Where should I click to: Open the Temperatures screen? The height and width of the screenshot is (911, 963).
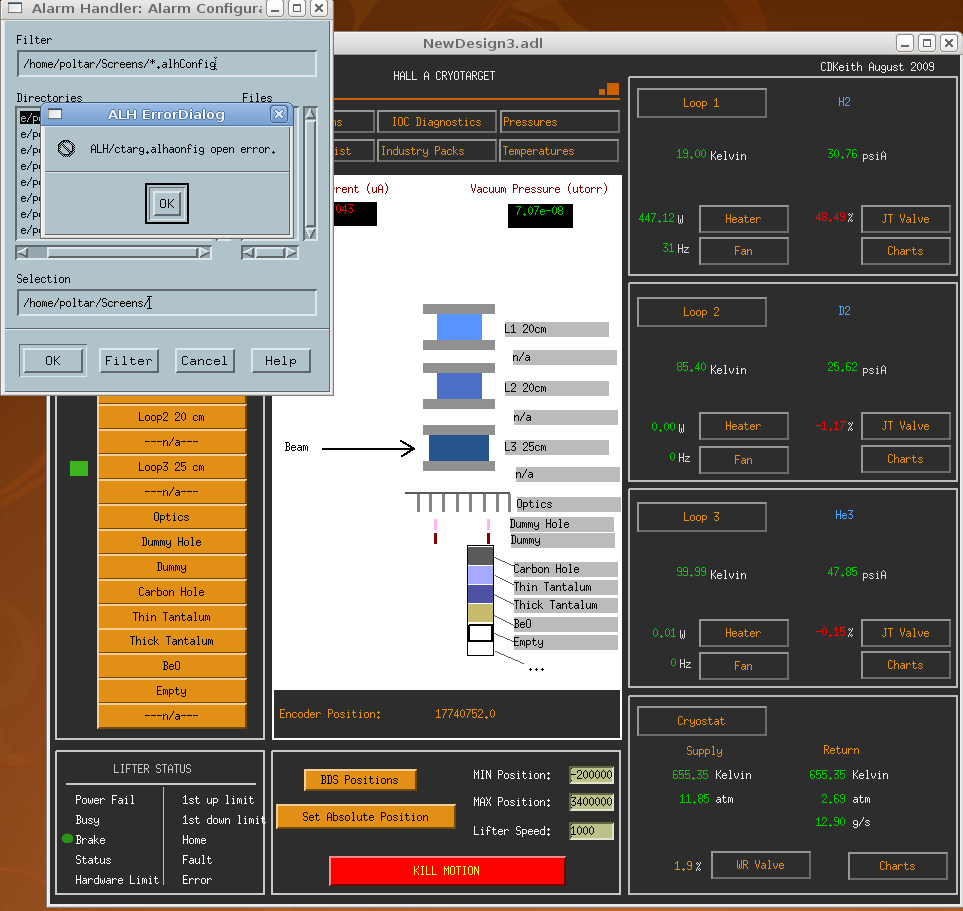click(x=559, y=151)
